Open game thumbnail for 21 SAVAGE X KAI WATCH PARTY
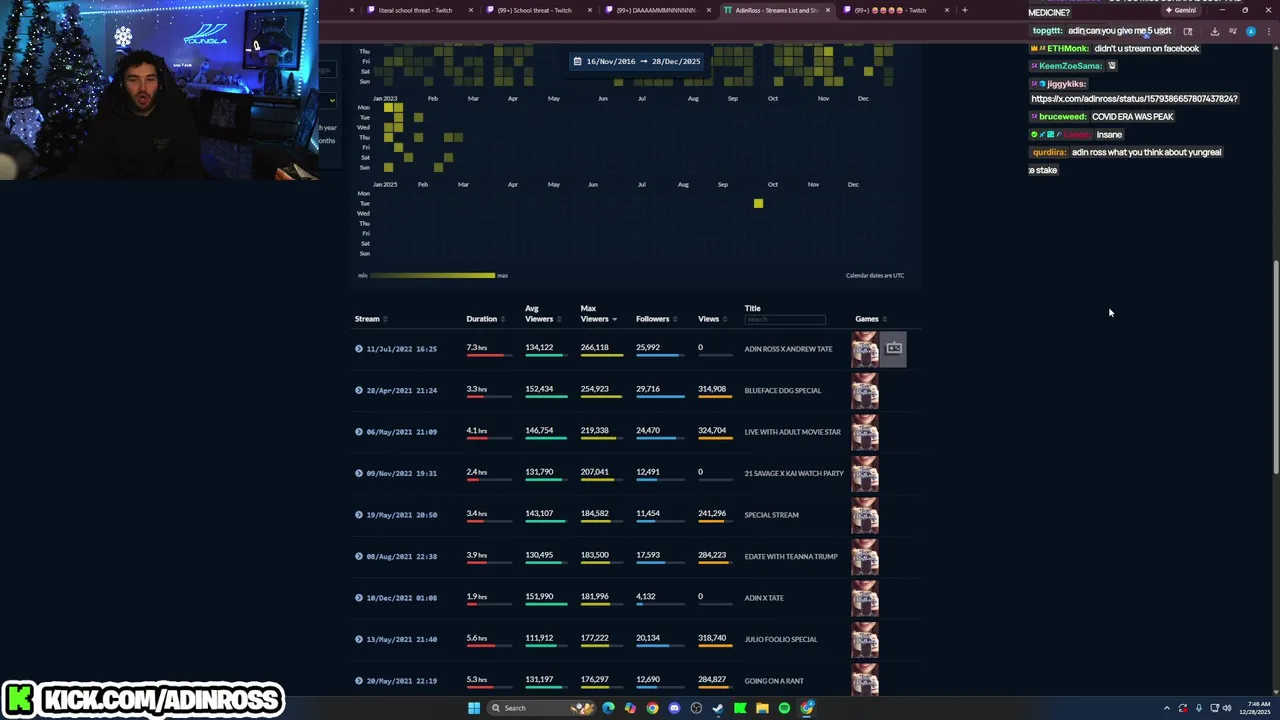1280x720 pixels. [x=865, y=473]
